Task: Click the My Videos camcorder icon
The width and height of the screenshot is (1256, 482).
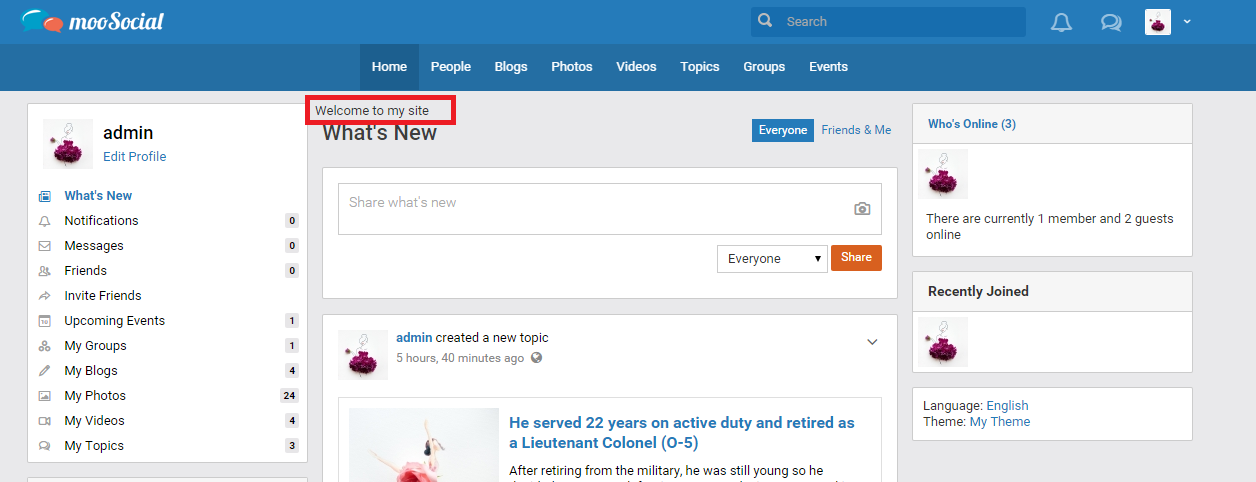Action: tap(44, 421)
